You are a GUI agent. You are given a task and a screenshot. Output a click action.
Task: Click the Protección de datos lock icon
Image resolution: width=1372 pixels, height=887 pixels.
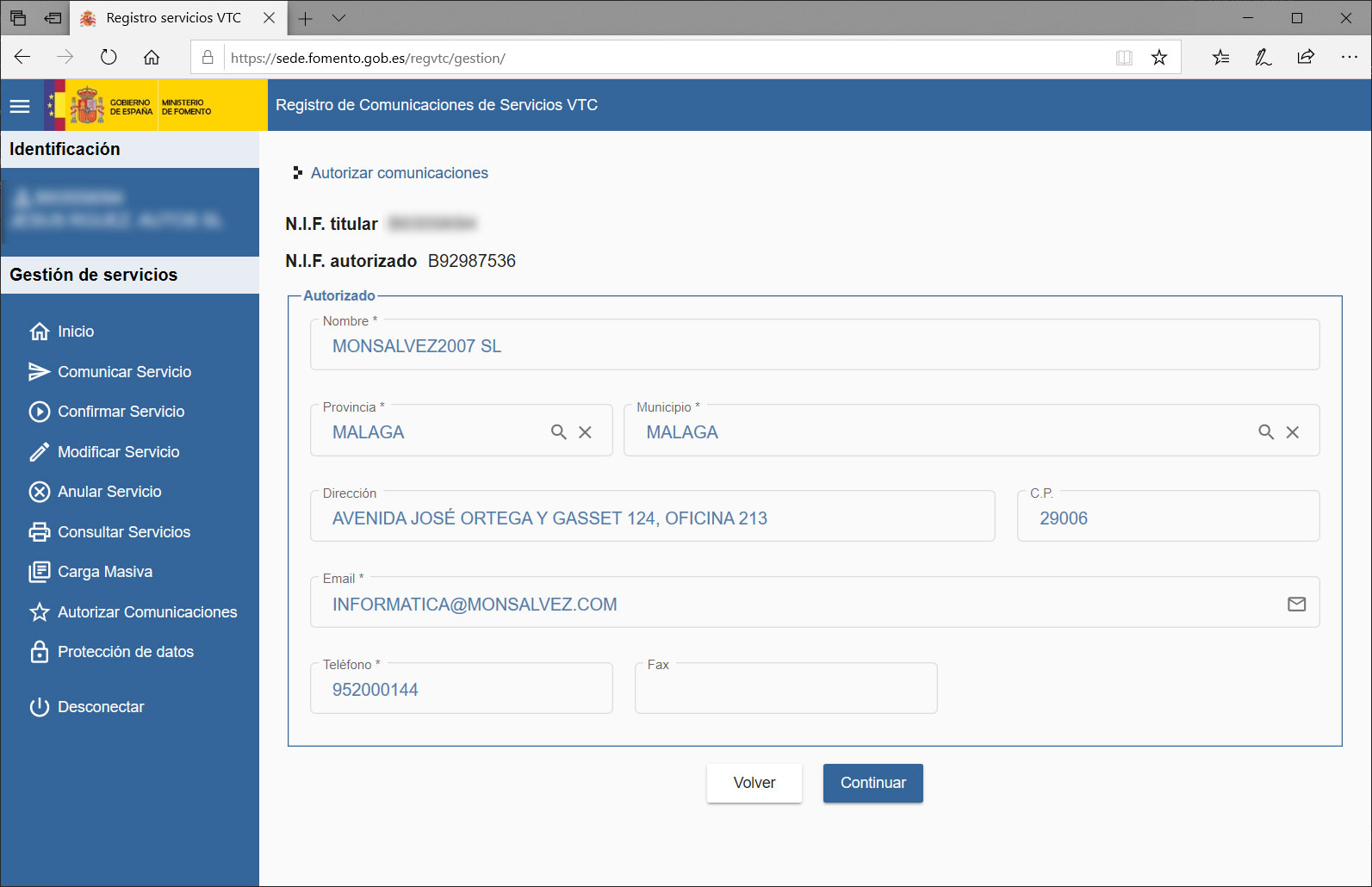(x=40, y=652)
